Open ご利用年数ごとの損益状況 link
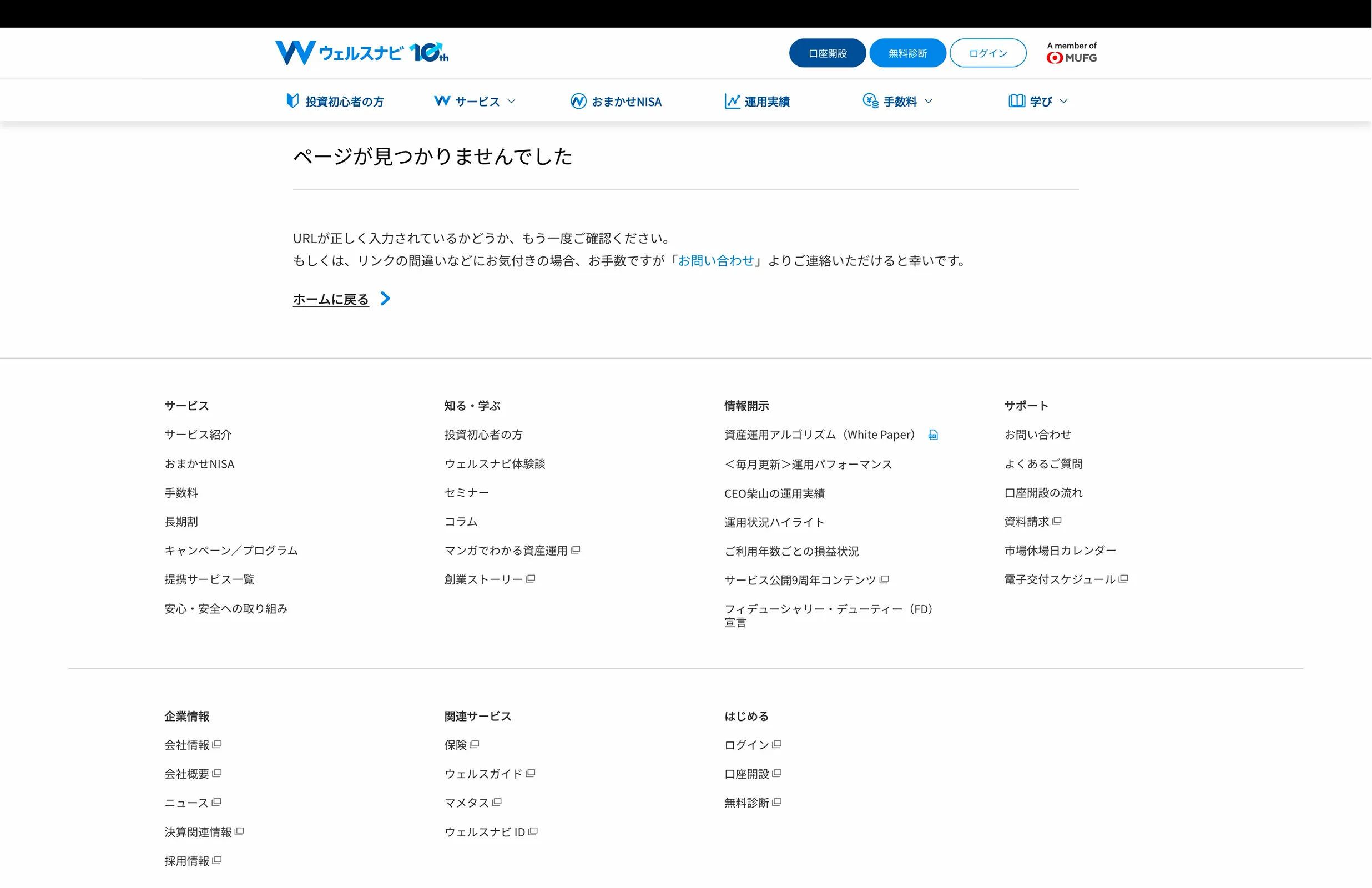This screenshot has width=1372, height=888. (791, 551)
